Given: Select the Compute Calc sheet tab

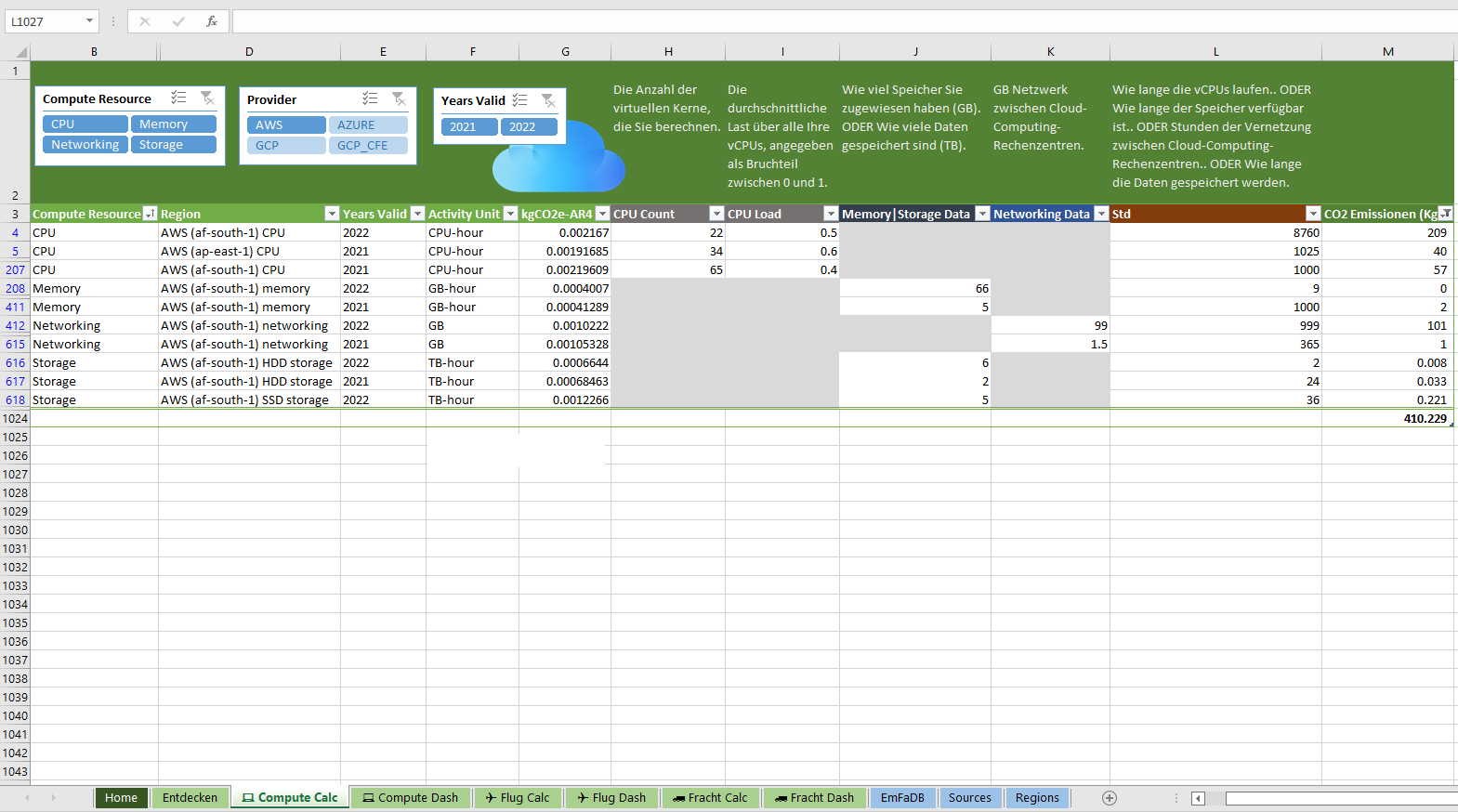Looking at the screenshot, I should [x=290, y=798].
